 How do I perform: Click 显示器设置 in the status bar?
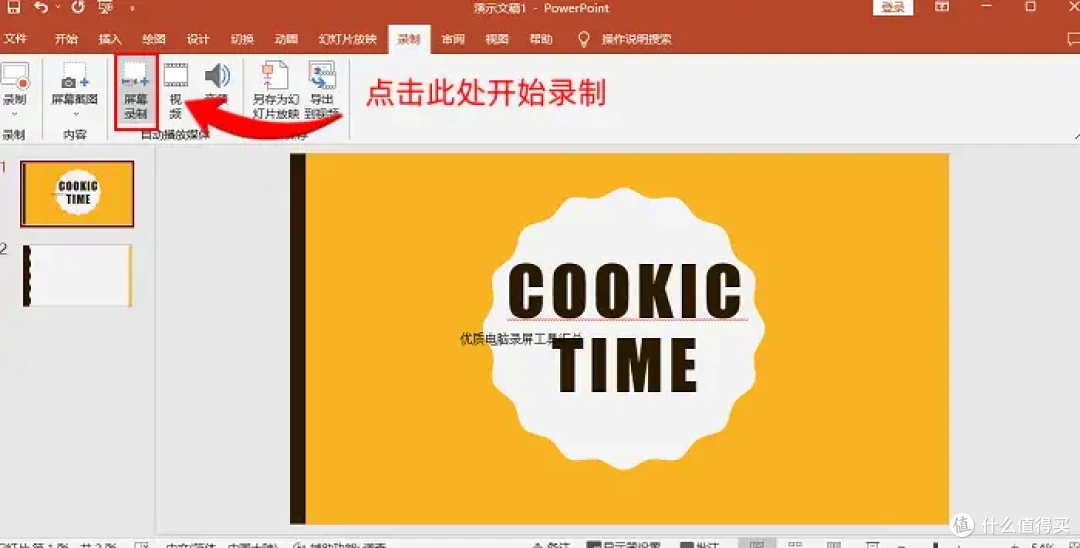(x=623, y=545)
